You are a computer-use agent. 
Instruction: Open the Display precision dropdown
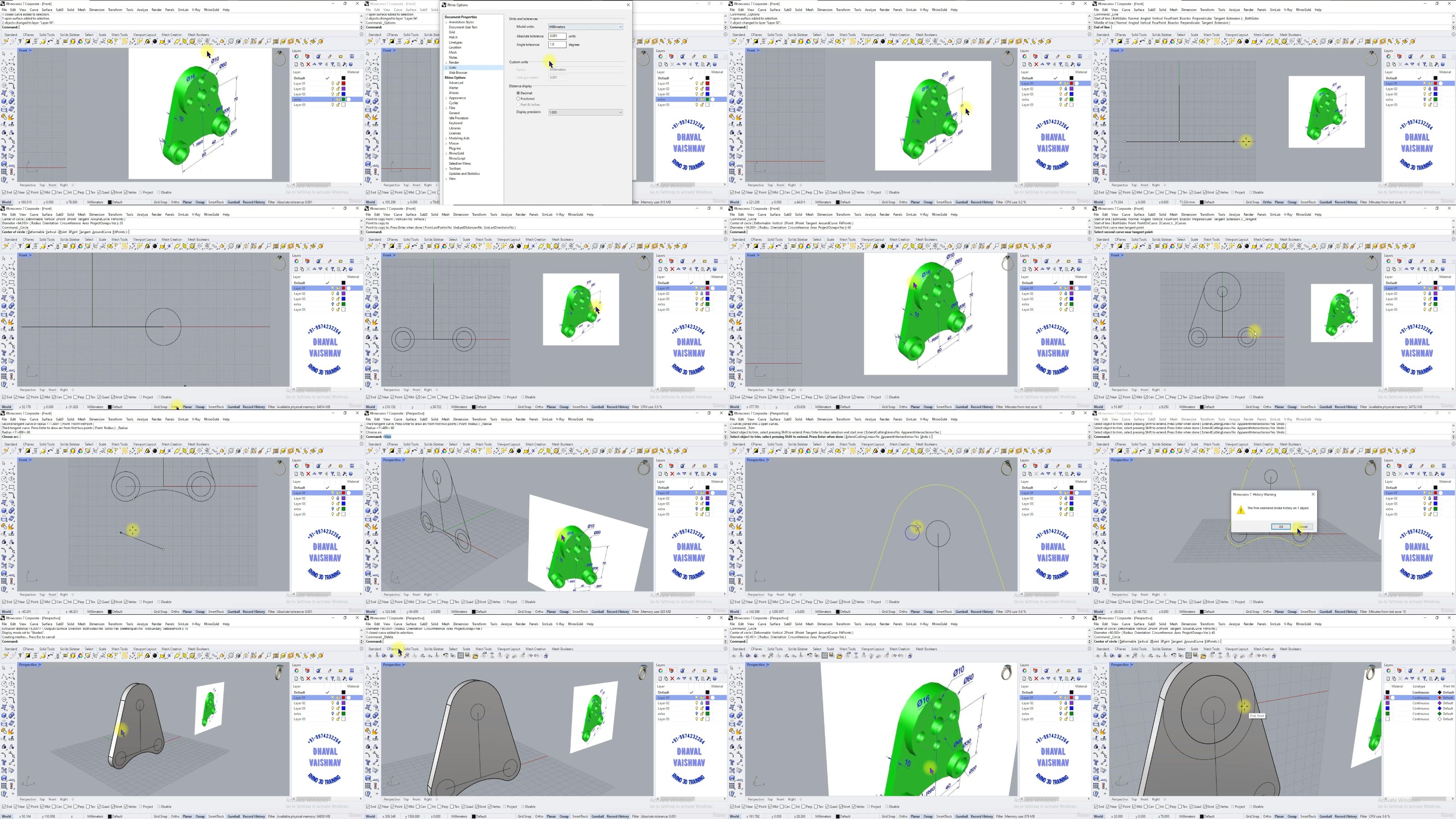(x=585, y=112)
